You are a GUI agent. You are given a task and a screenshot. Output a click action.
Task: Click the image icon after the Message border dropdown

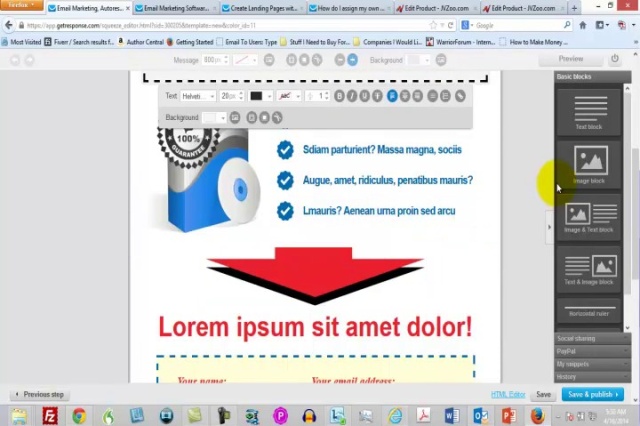(x=269, y=60)
